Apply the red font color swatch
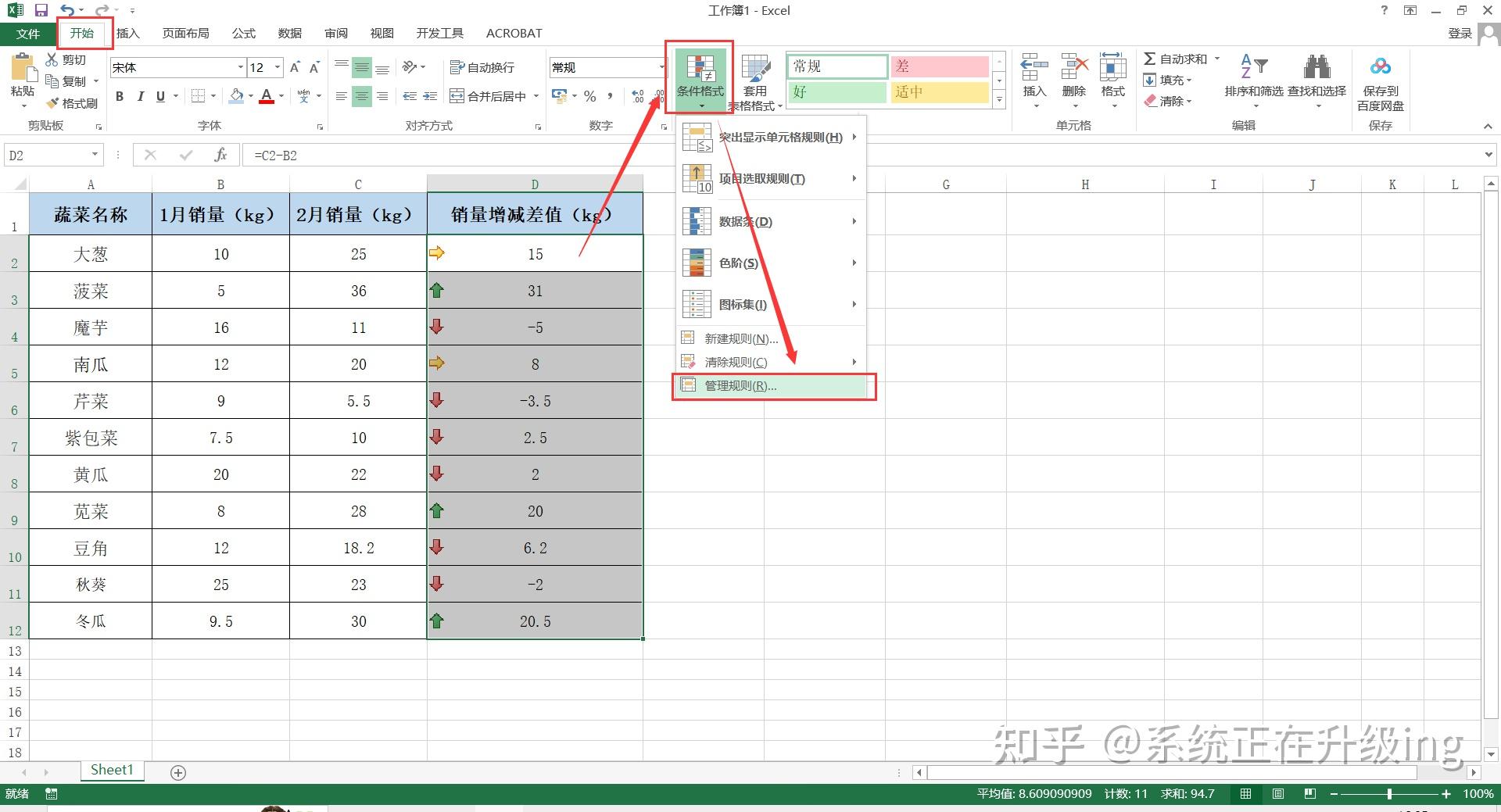The width and height of the screenshot is (1501, 812). pyautogui.click(x=267, y=96)
